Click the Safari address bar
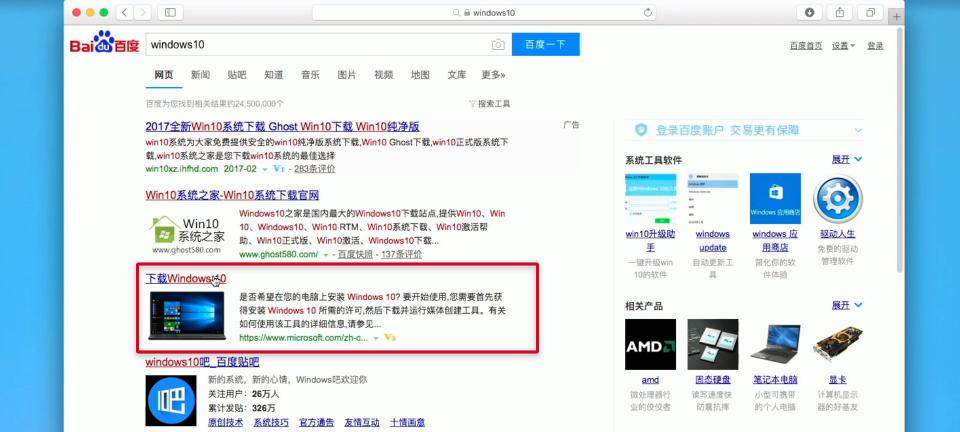Viewport: 960px width, 432px height. tap(484, 12)
